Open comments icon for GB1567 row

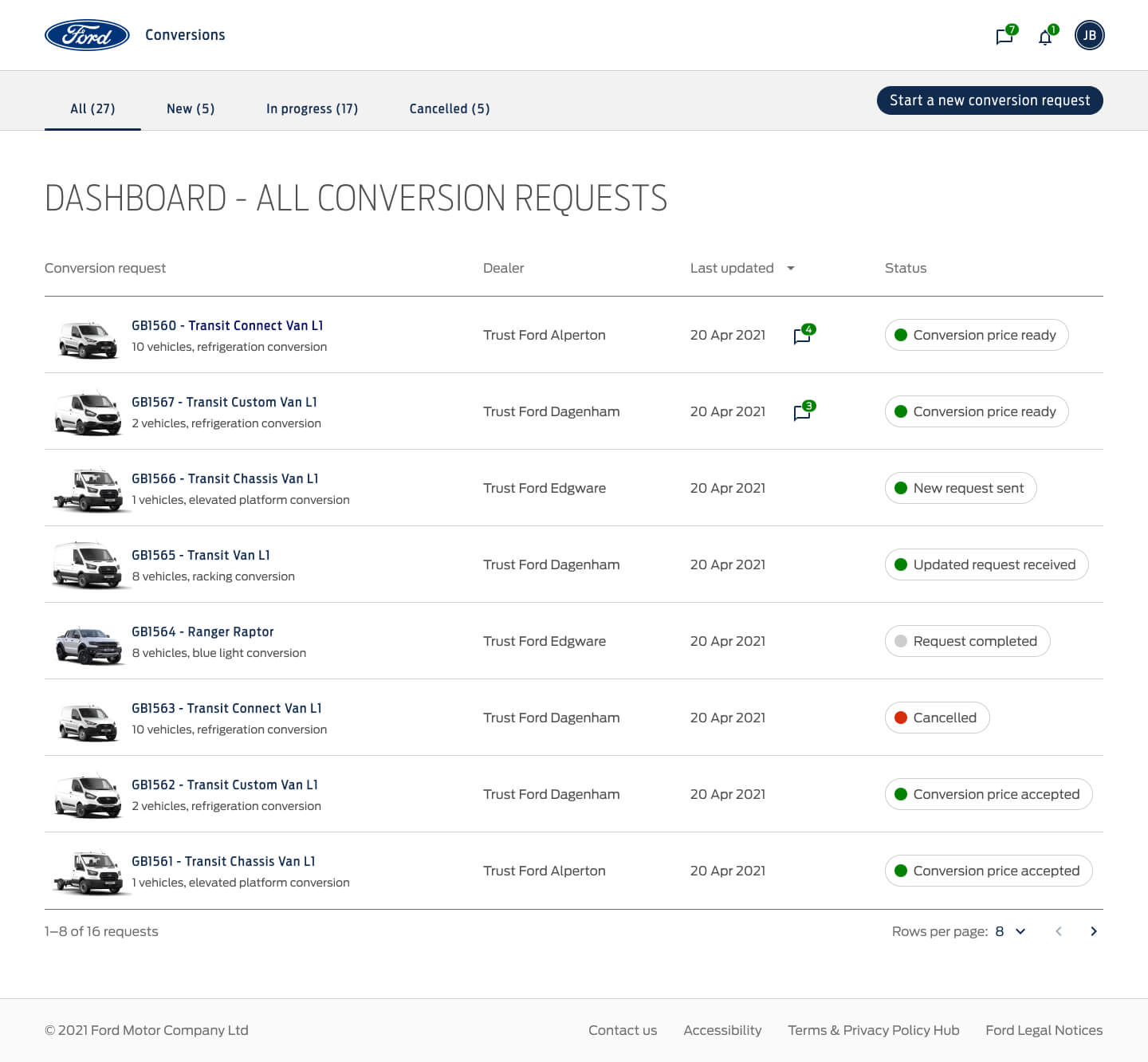tap(803, 411)
